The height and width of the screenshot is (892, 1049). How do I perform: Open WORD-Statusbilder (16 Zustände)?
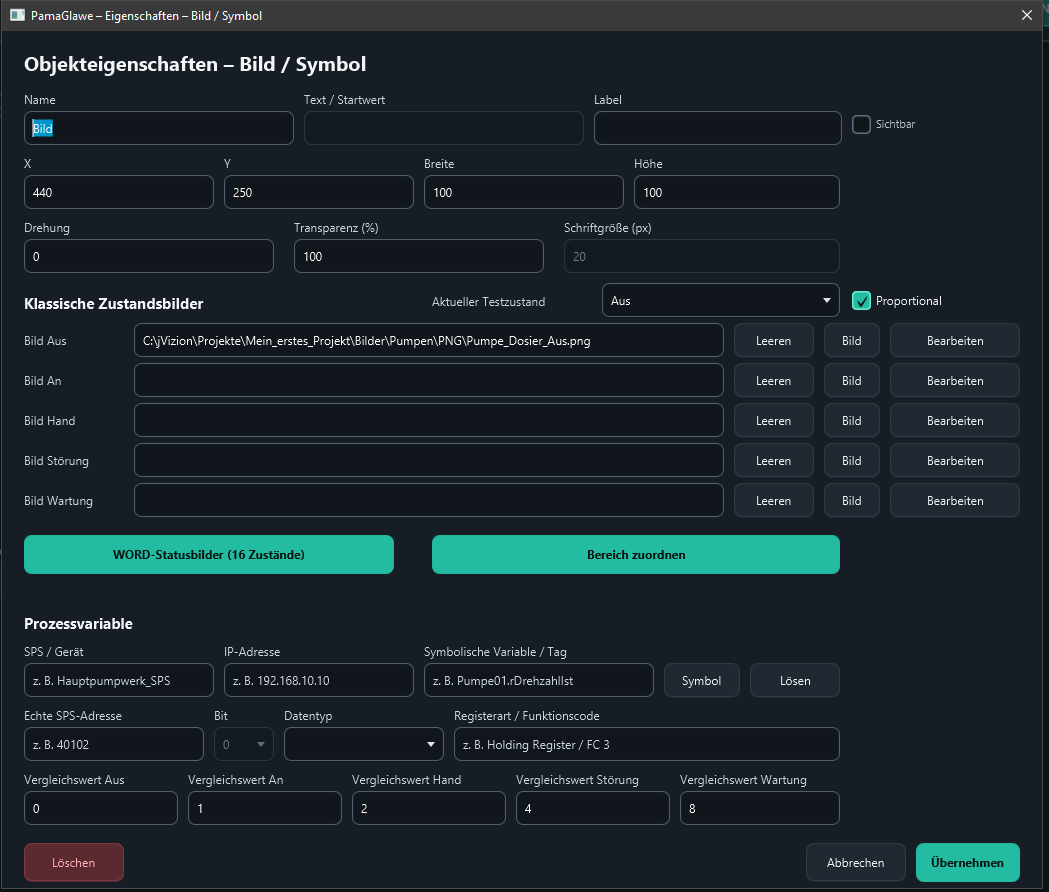(x=209, y=554)
